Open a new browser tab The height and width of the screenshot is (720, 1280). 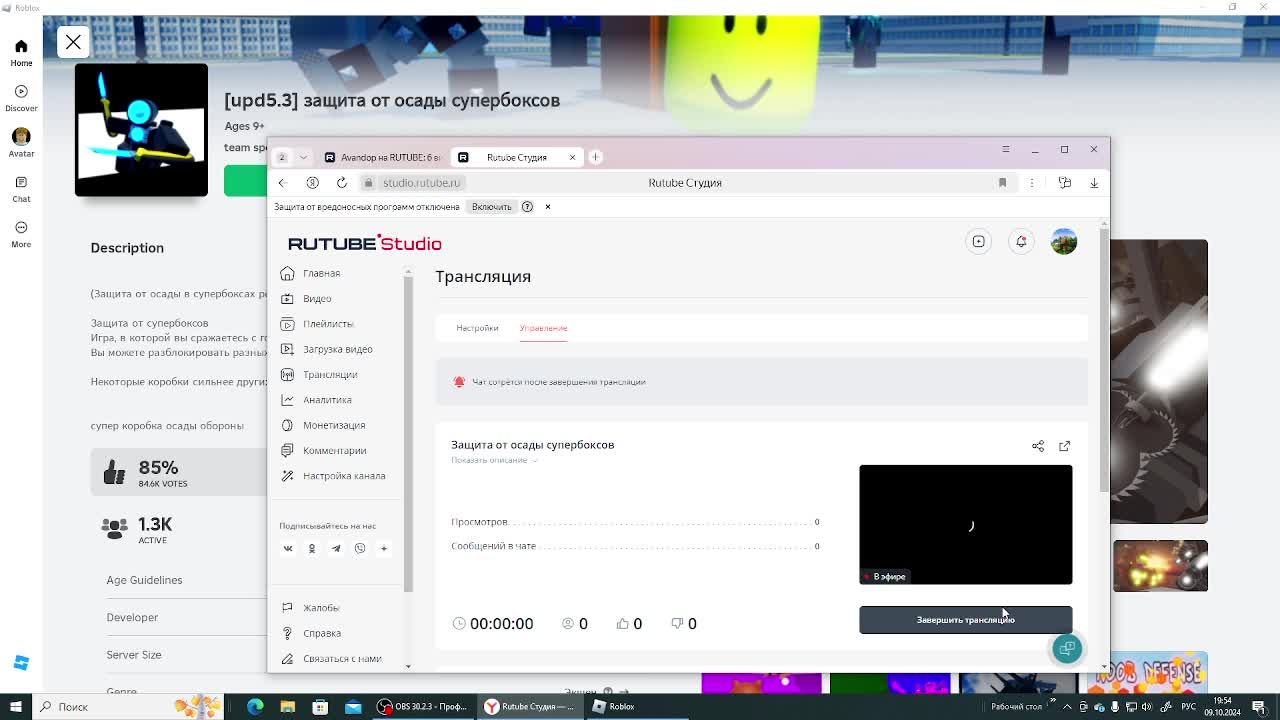coord(595,157)
